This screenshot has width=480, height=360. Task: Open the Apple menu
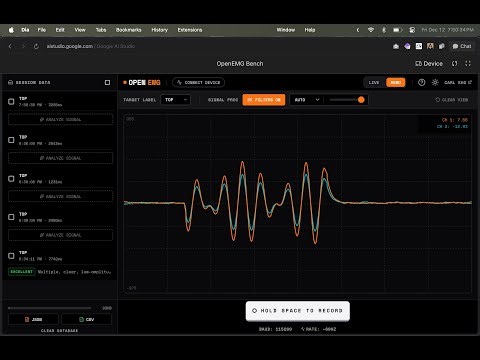pyautogui.click(x=11, y=30)
